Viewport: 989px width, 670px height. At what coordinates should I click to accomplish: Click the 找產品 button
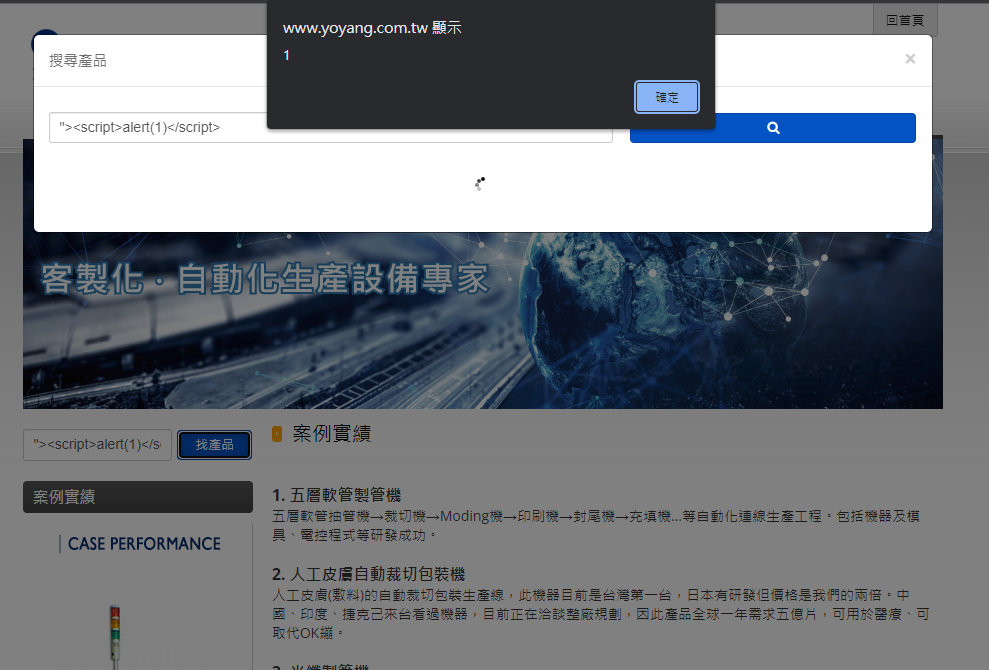(x=214, y=445)
